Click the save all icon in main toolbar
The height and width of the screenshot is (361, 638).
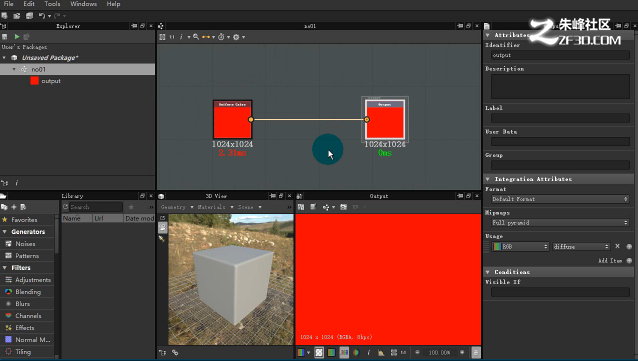pyautogui.click(x=29, y=15)
